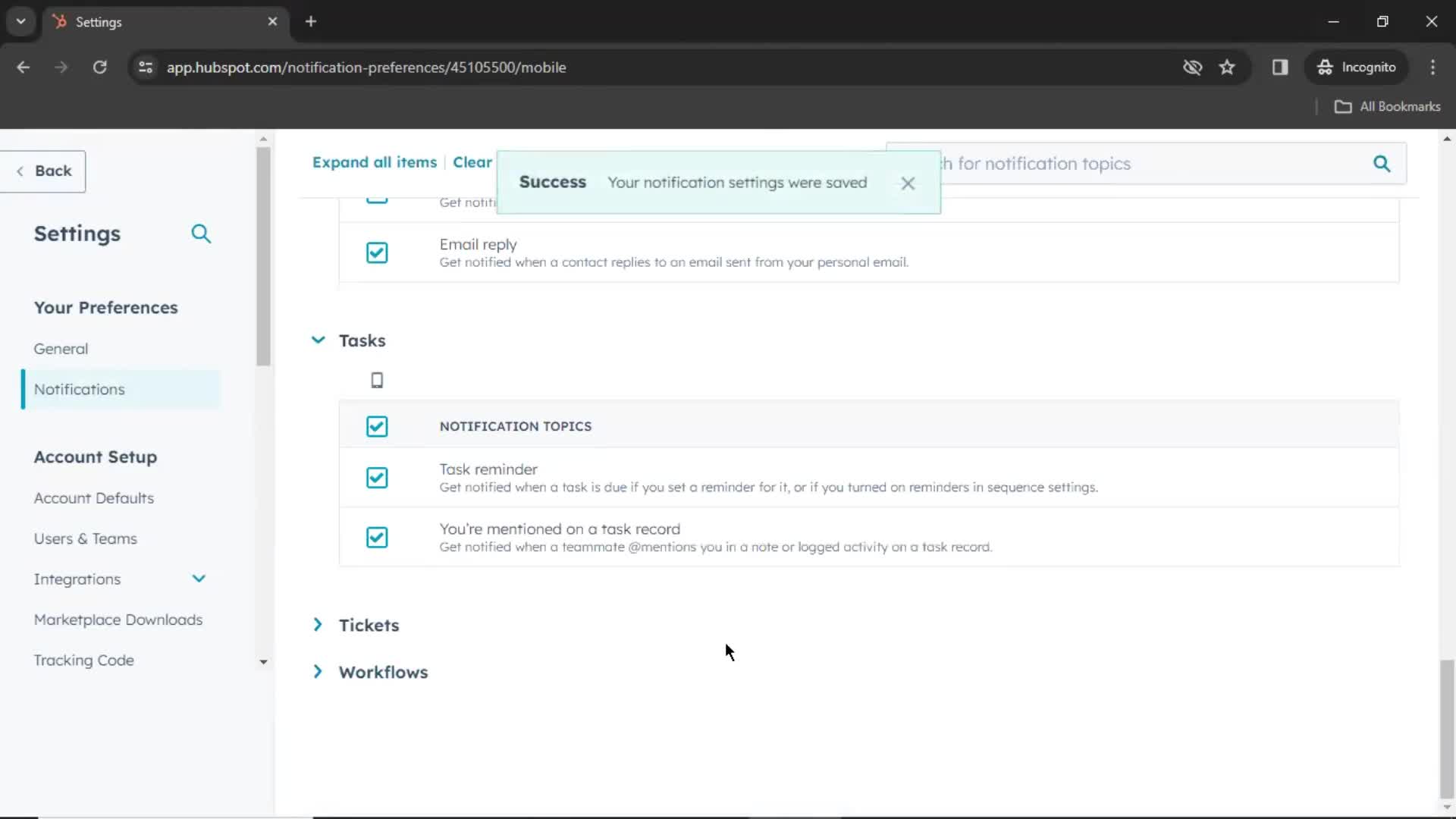Click the Expand all items link
1456x819 pixels.
click(x=373, y=161)
